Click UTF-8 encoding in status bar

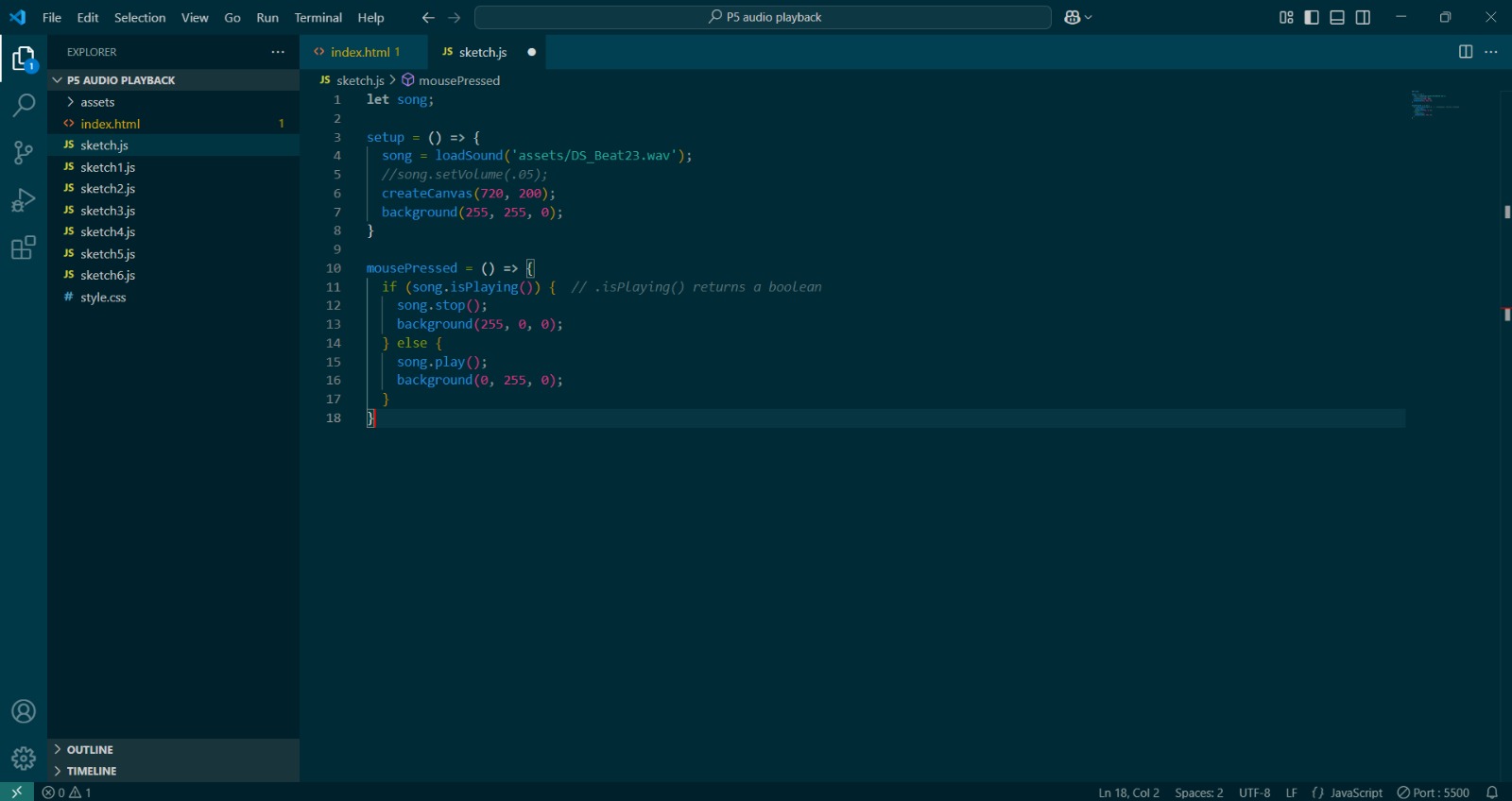(x=1254, y=792)
